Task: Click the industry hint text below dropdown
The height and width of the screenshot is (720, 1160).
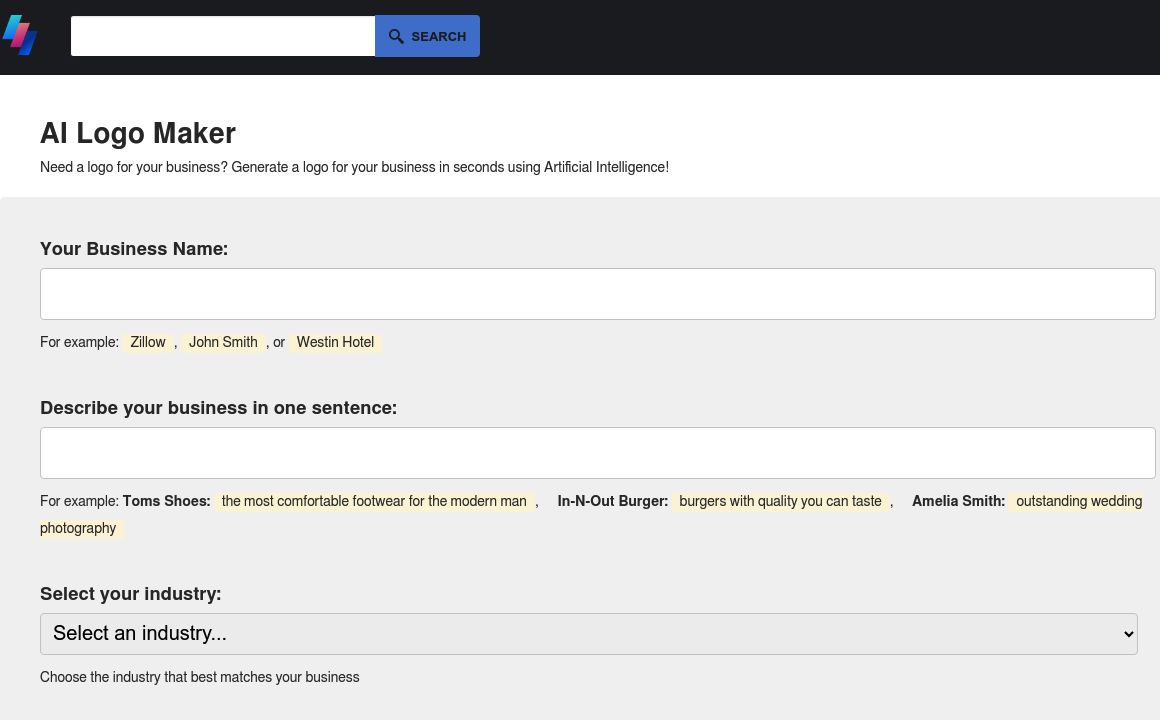Action: [199, 677]
